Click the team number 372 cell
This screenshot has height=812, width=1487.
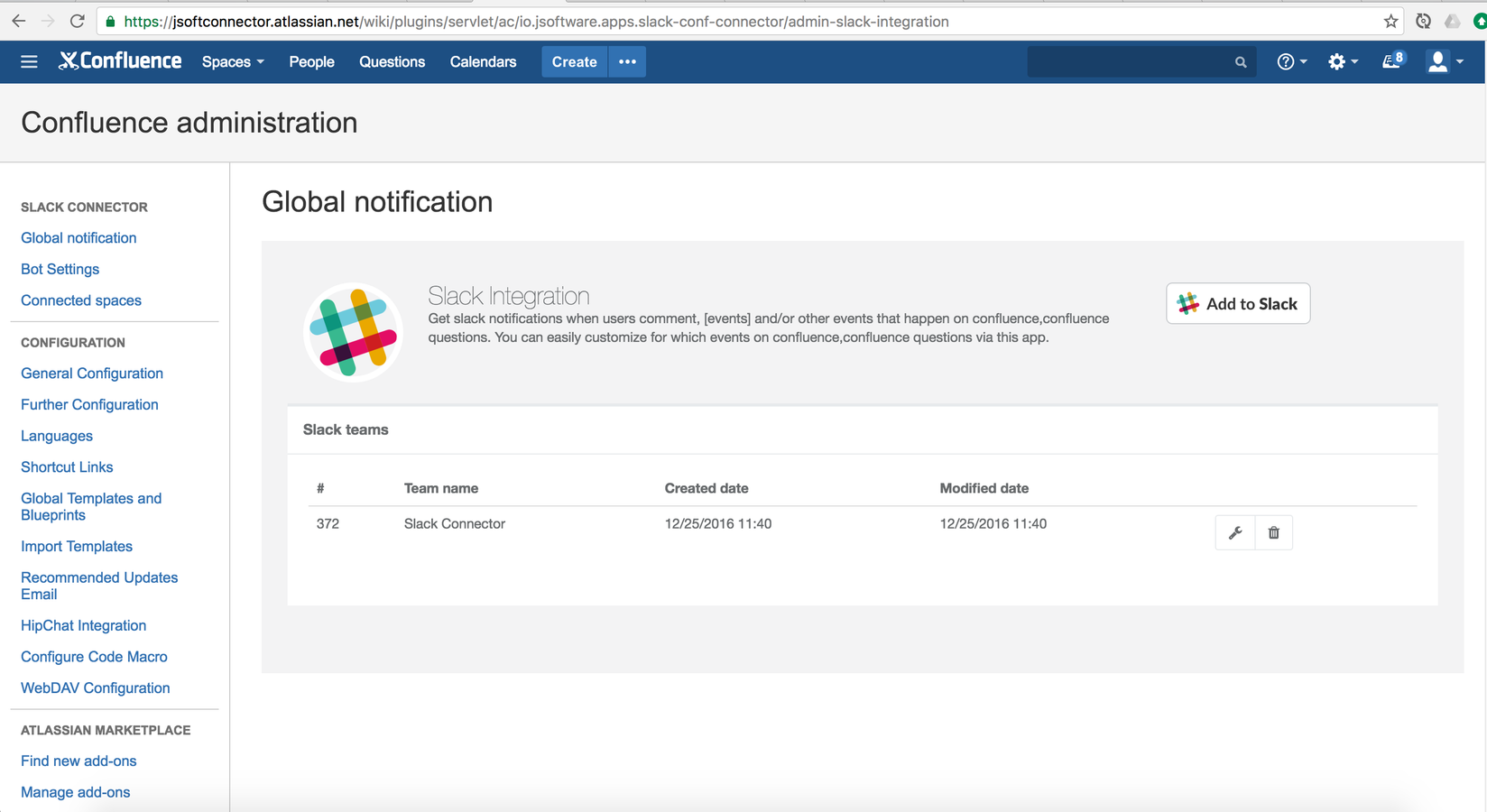coord(328,523)
